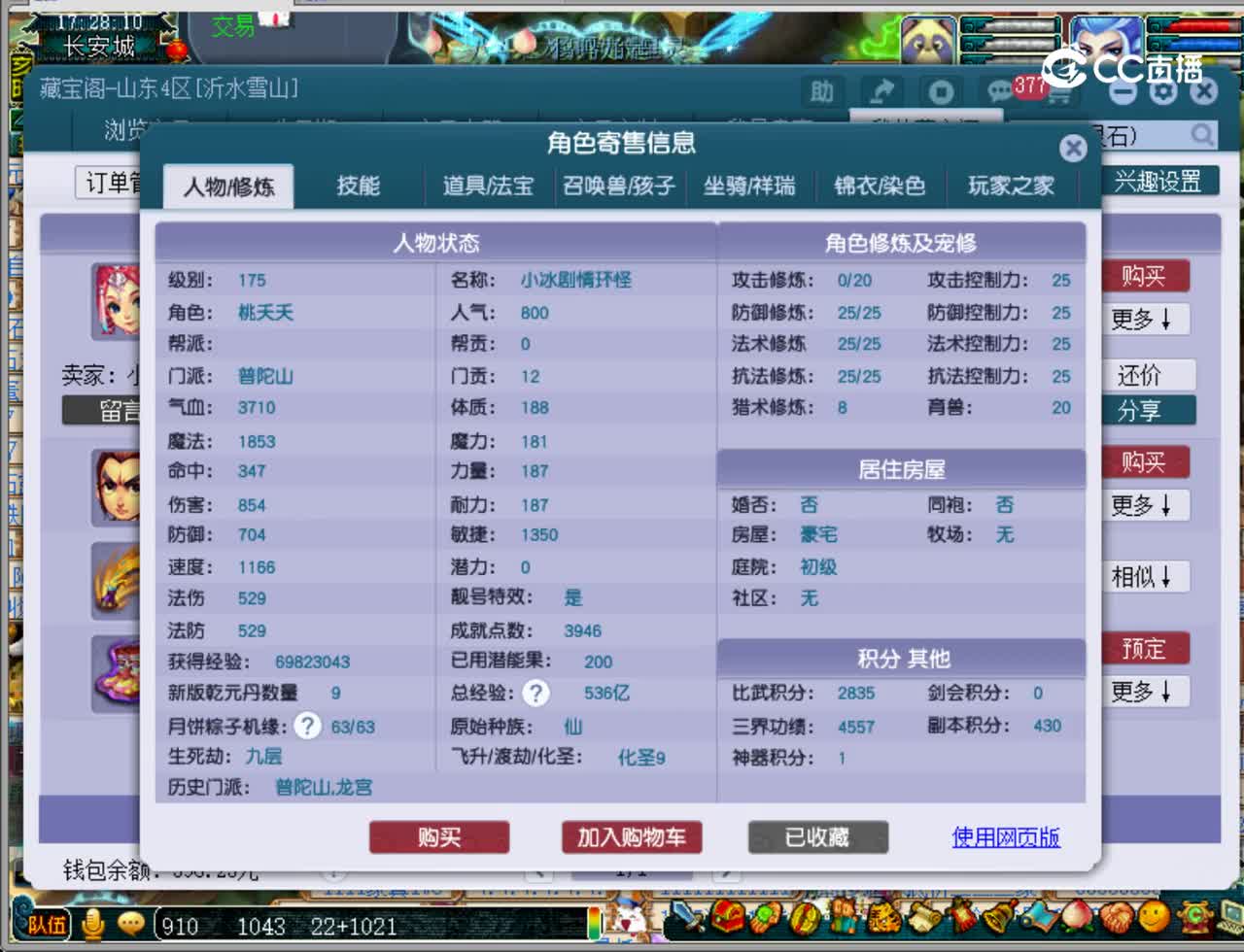The width and height of the screenshot is (1244, 952).
Task: Open messages icon with 377 badge
Action: (1001, 91)
